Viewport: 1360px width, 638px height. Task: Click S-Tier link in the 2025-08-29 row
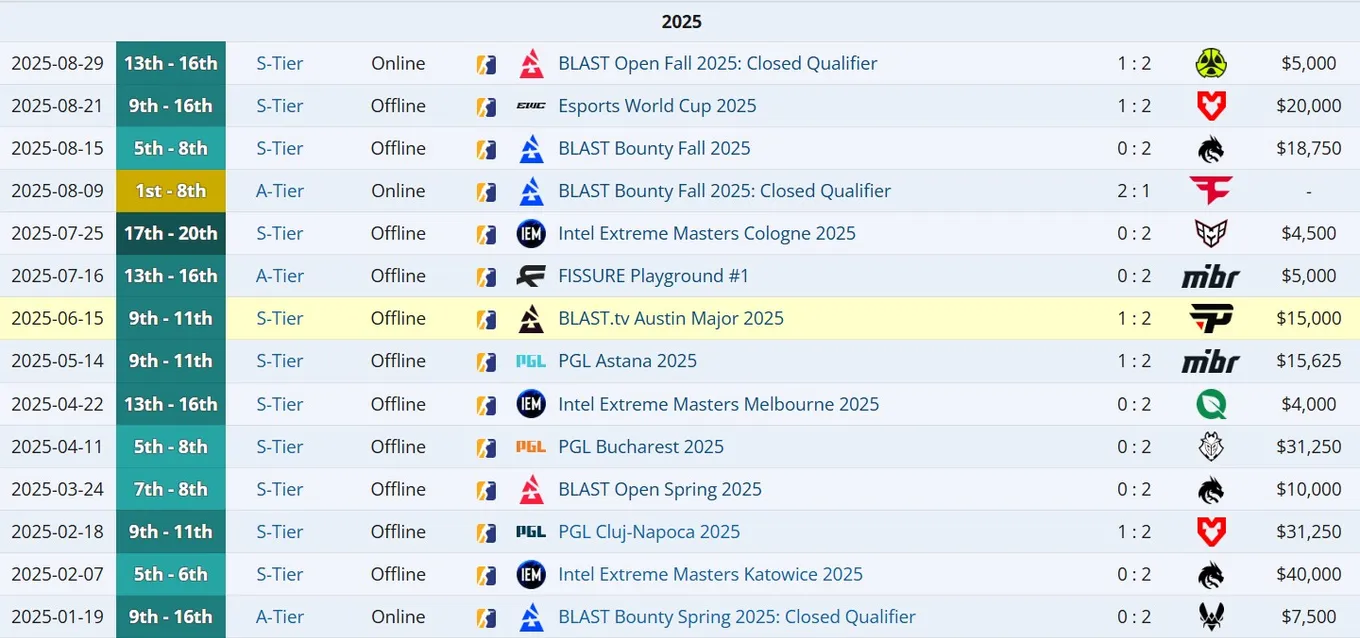280,63
